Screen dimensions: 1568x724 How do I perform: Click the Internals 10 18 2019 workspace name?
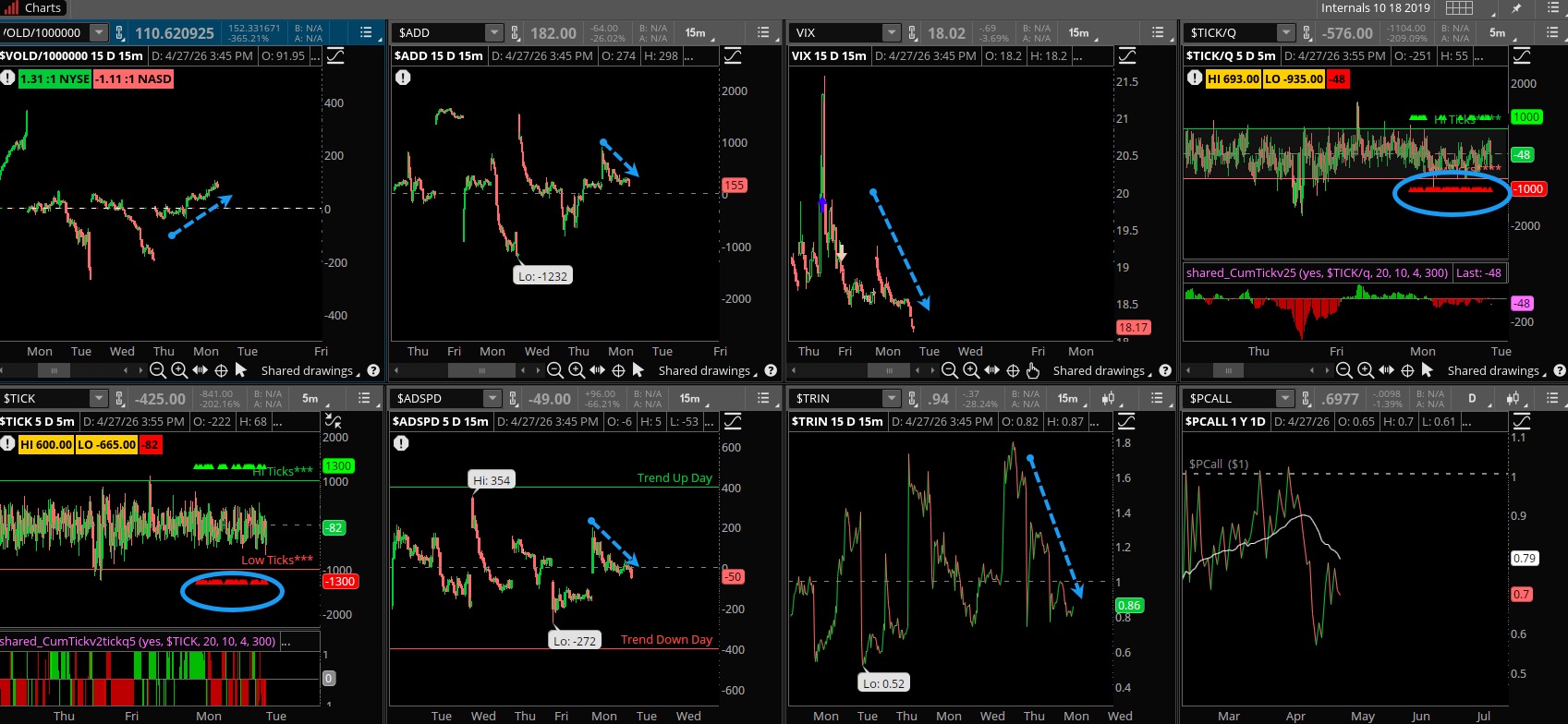tap(1375, 8)
